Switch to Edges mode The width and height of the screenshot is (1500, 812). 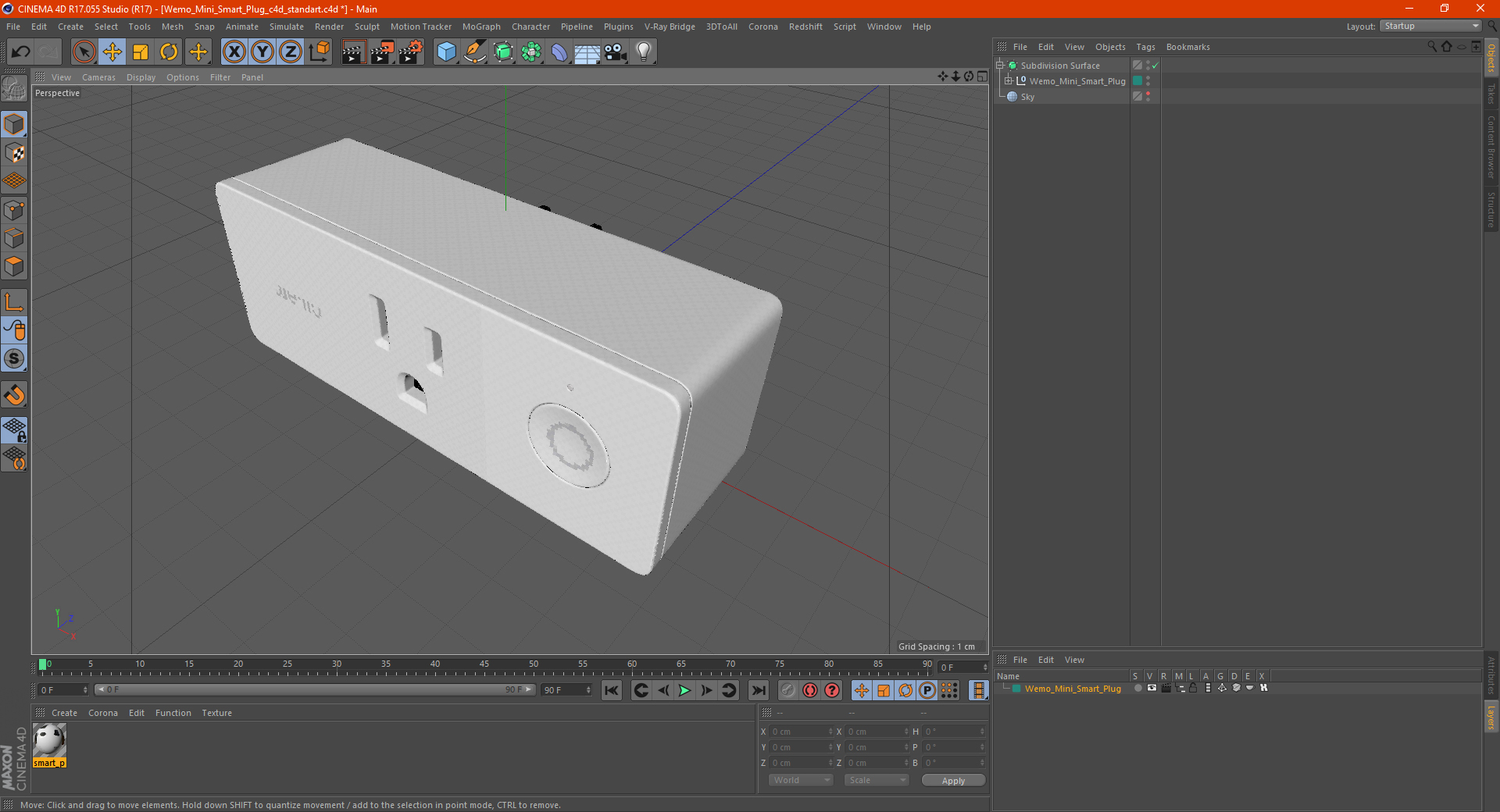[x=14, y=238]
